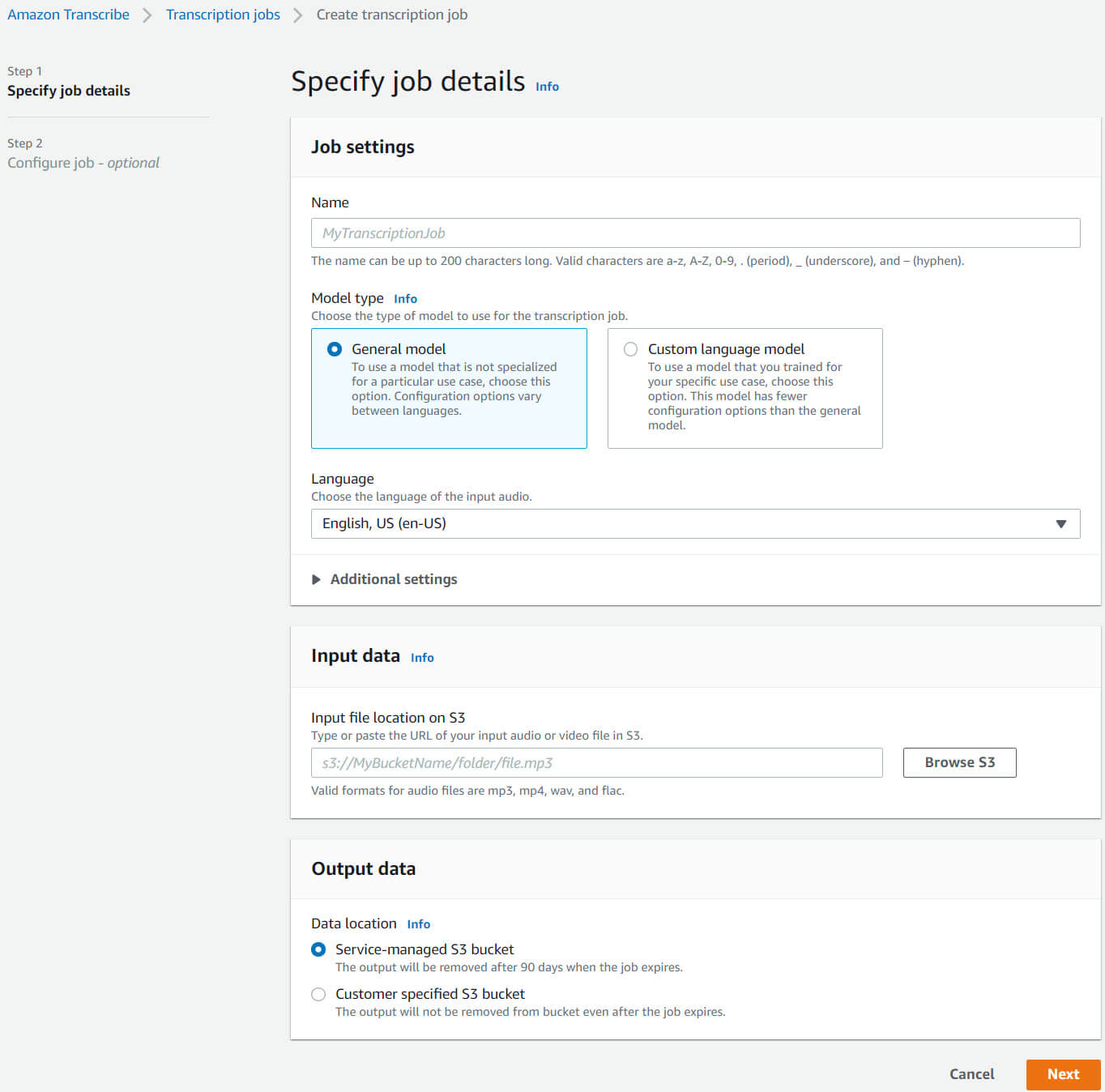Click the orange Next button
The image size is (1105, 1092).
coord(1062,1074)
